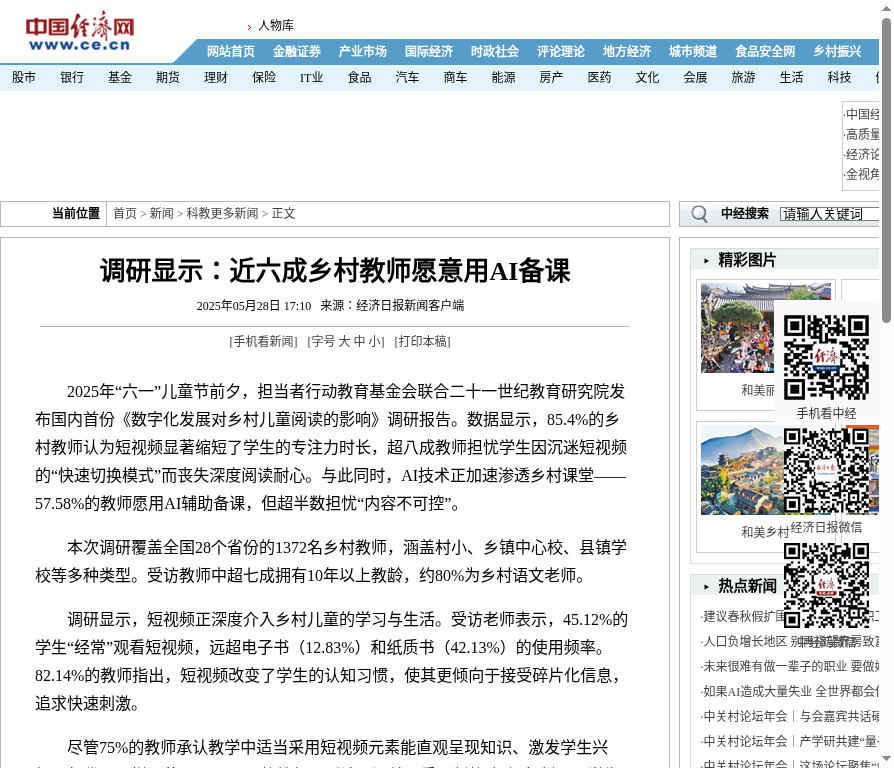This screenshot has height=768, width=894.
Task: Click the 手机看中经 QR code
Action: pyautogui.click(x=826, y=357)
